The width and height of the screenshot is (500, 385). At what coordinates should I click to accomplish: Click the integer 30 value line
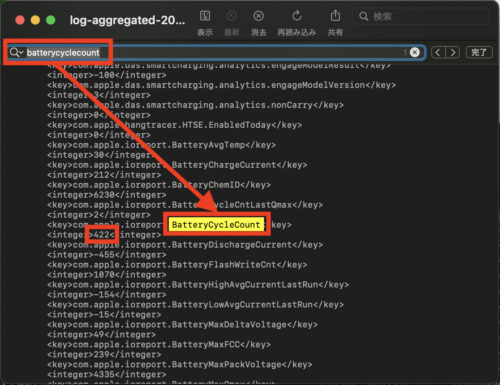tap(102, 155)
